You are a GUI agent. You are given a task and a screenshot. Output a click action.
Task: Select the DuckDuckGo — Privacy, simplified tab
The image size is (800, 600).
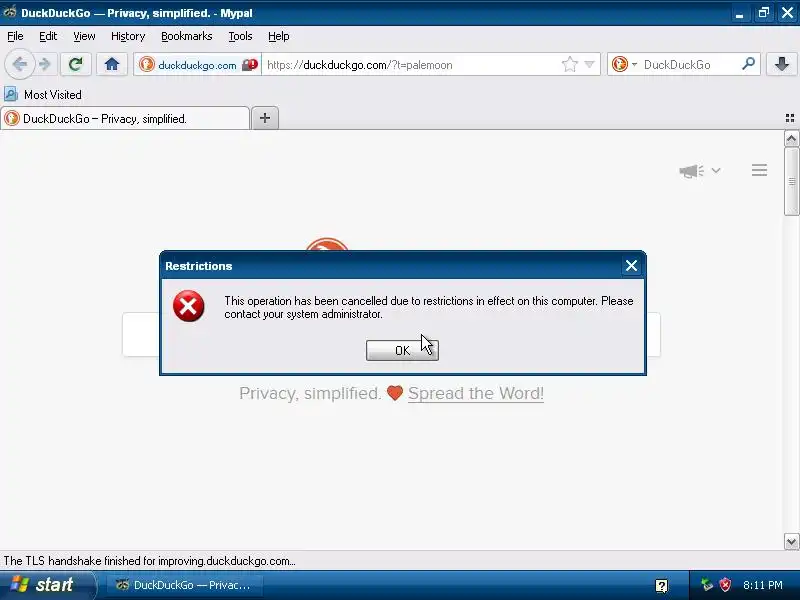(x=125, y=118)
